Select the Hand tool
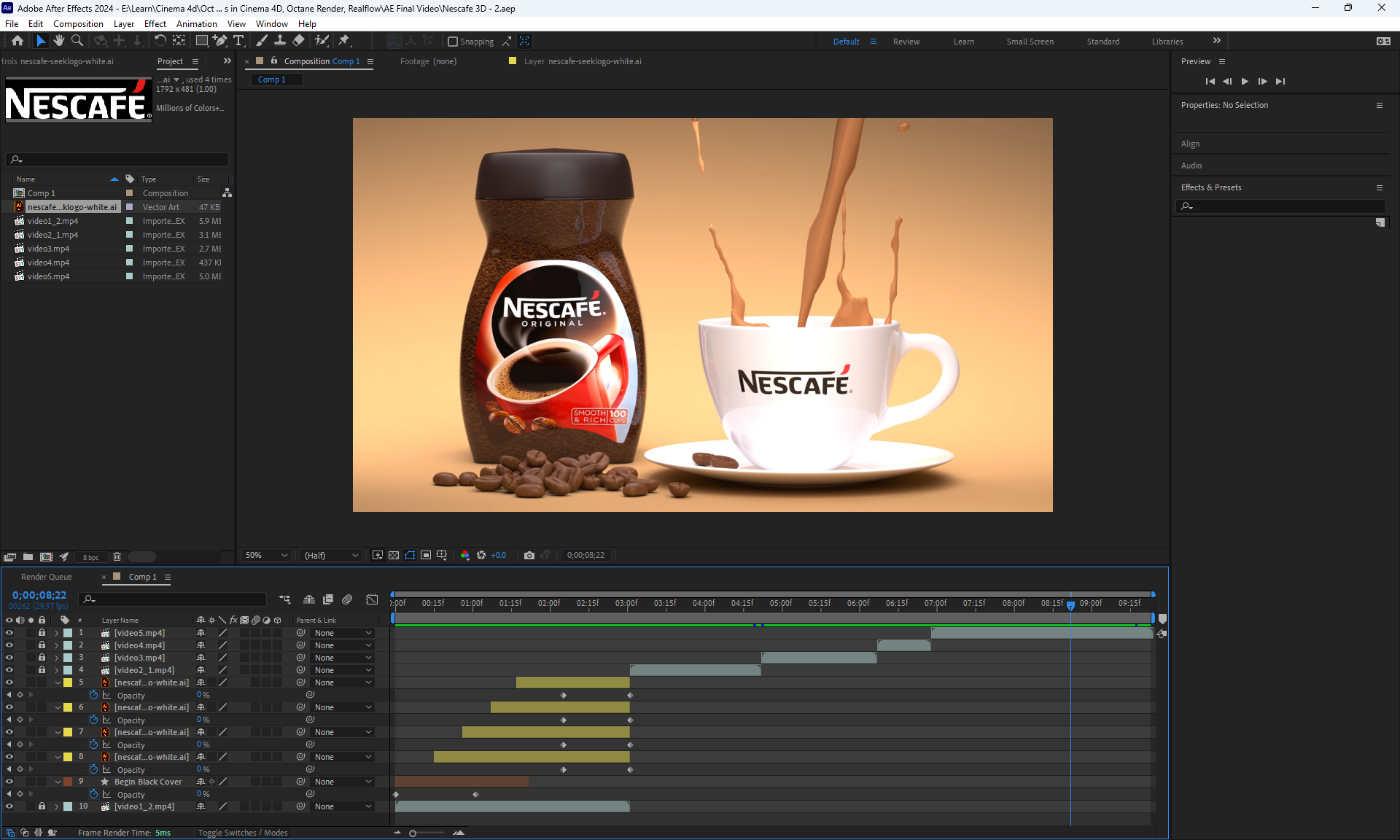The width and height of the screenshot is (1400, 840). pos(59,41)
